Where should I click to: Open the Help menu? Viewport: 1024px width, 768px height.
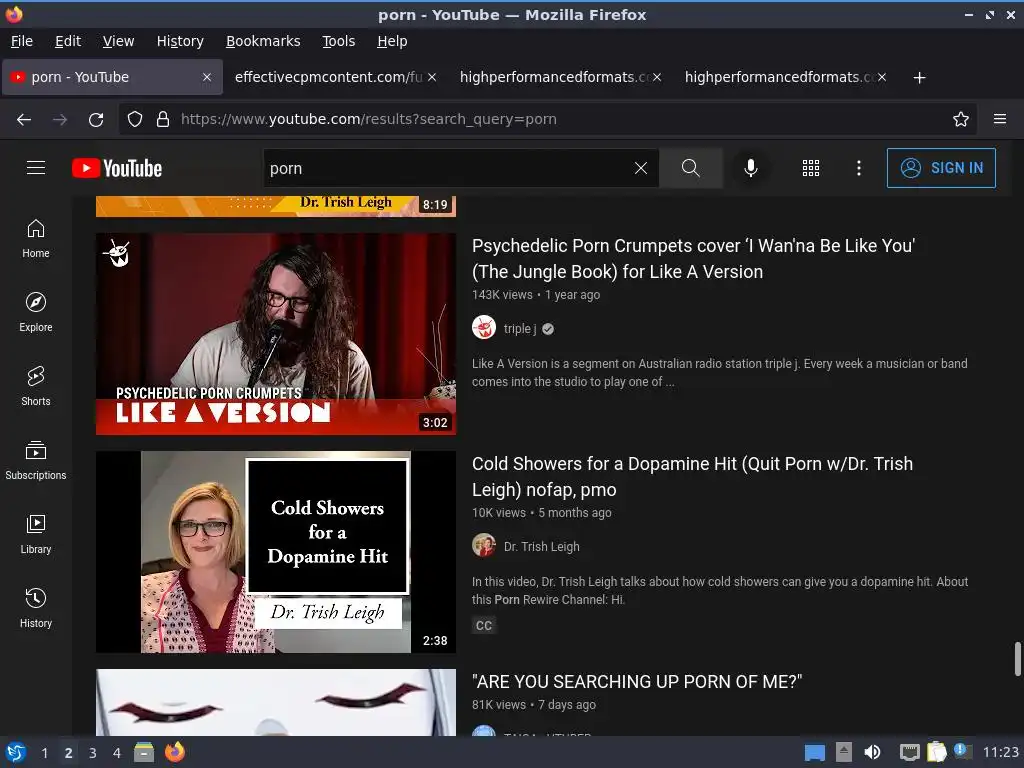point(392,41)
